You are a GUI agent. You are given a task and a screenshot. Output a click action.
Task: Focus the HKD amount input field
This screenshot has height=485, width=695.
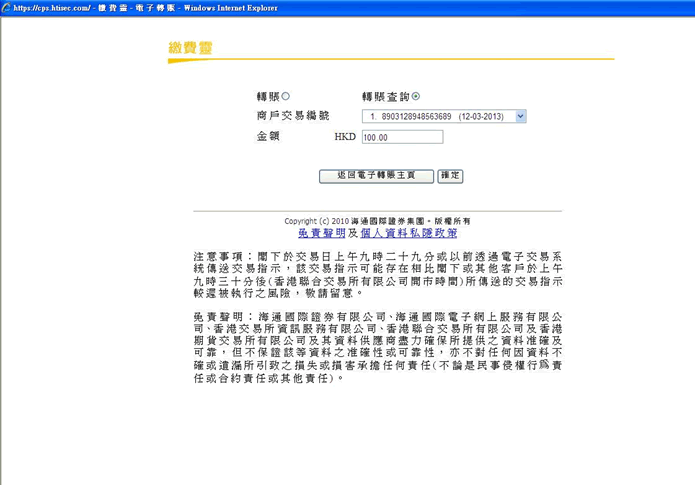402,137
